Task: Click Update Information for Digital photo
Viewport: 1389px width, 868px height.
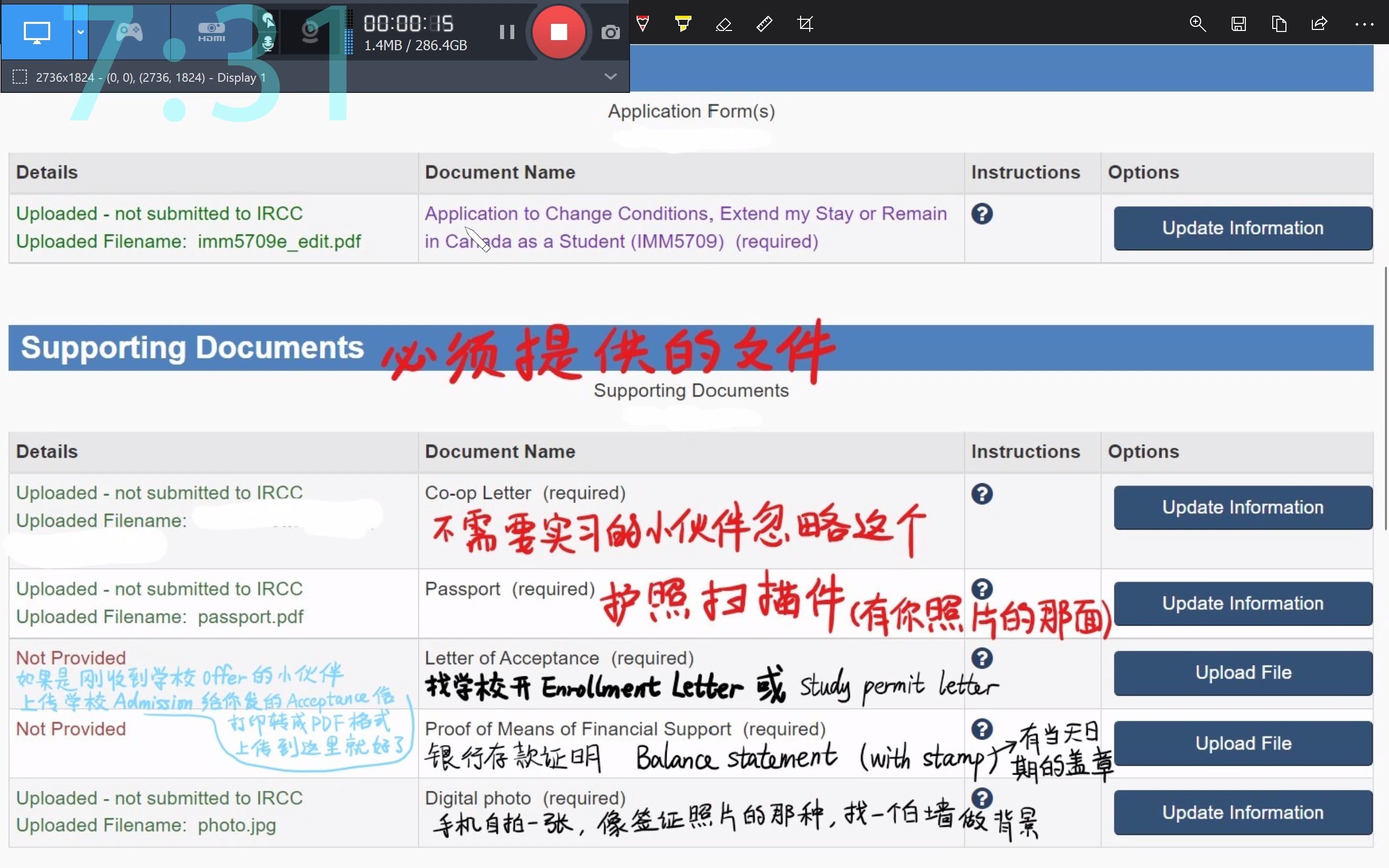Action: pyautogui.click(x=1243, y=812)
